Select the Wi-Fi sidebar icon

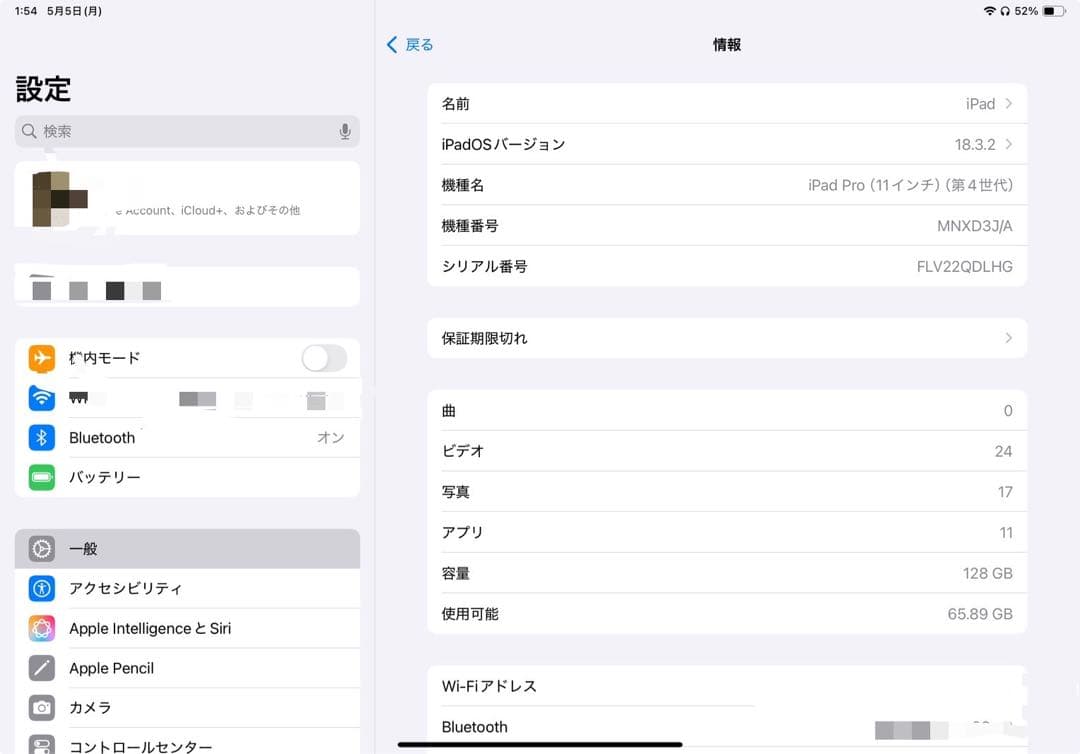point(41,398)
